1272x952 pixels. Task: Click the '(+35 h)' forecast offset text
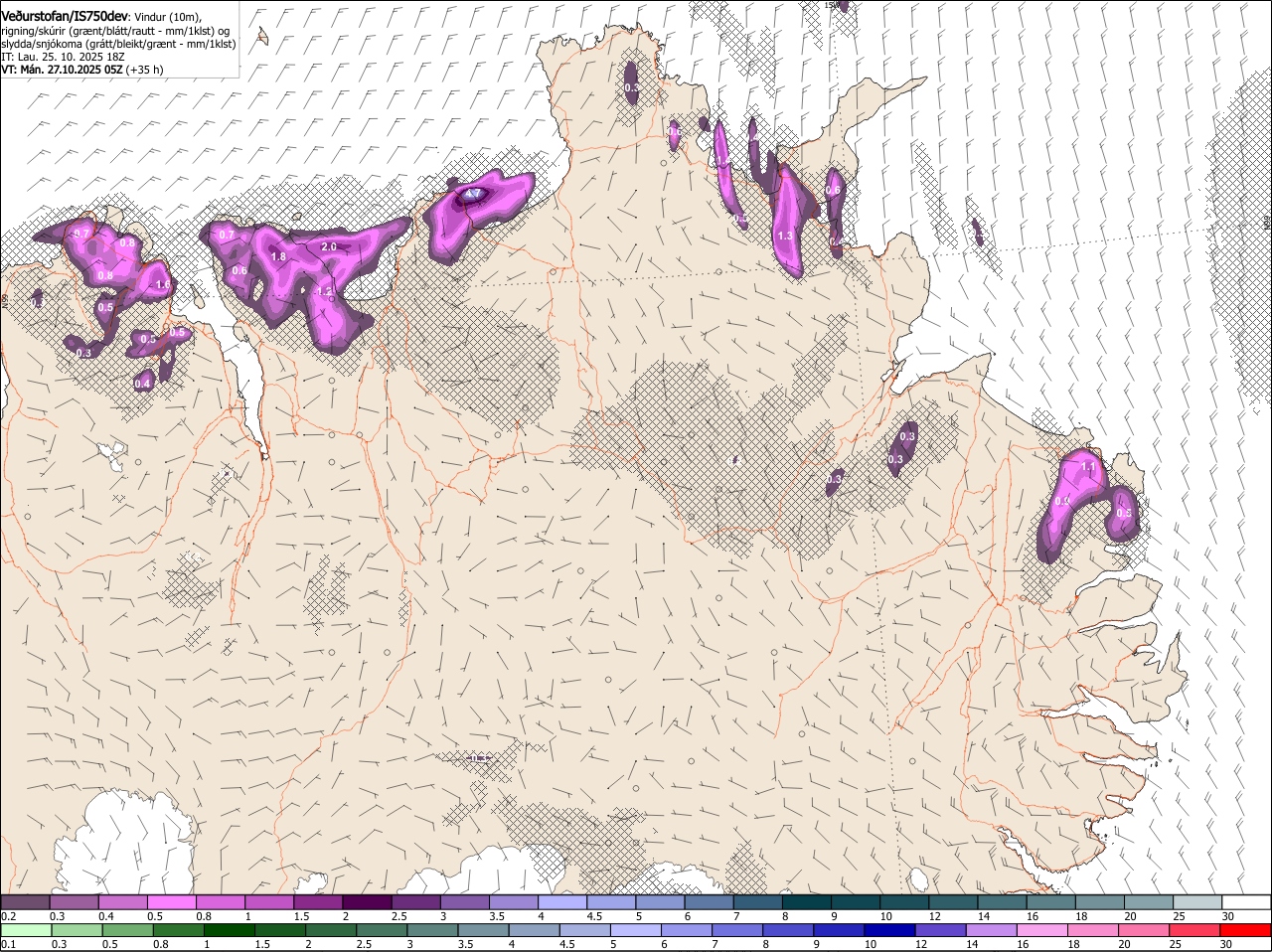pos(145,70)
